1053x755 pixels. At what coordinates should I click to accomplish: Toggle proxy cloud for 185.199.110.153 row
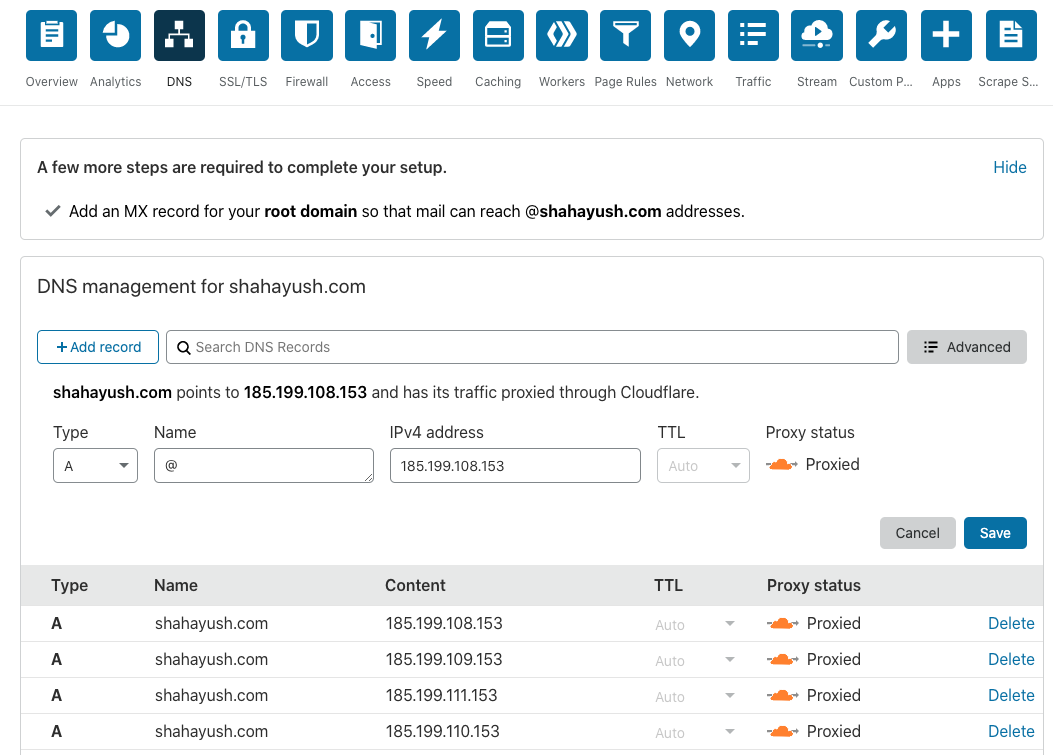tap(782, 731)
